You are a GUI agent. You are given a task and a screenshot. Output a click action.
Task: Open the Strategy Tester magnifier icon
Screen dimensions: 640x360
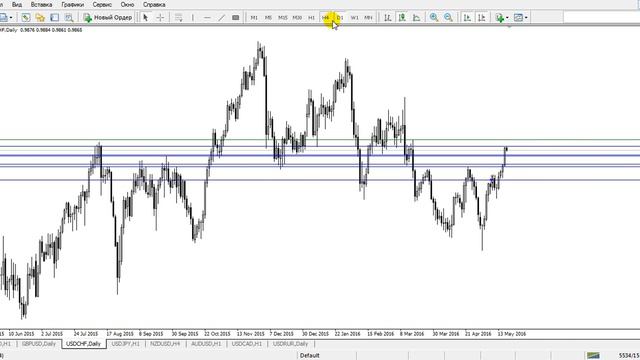tap(69, 18)
